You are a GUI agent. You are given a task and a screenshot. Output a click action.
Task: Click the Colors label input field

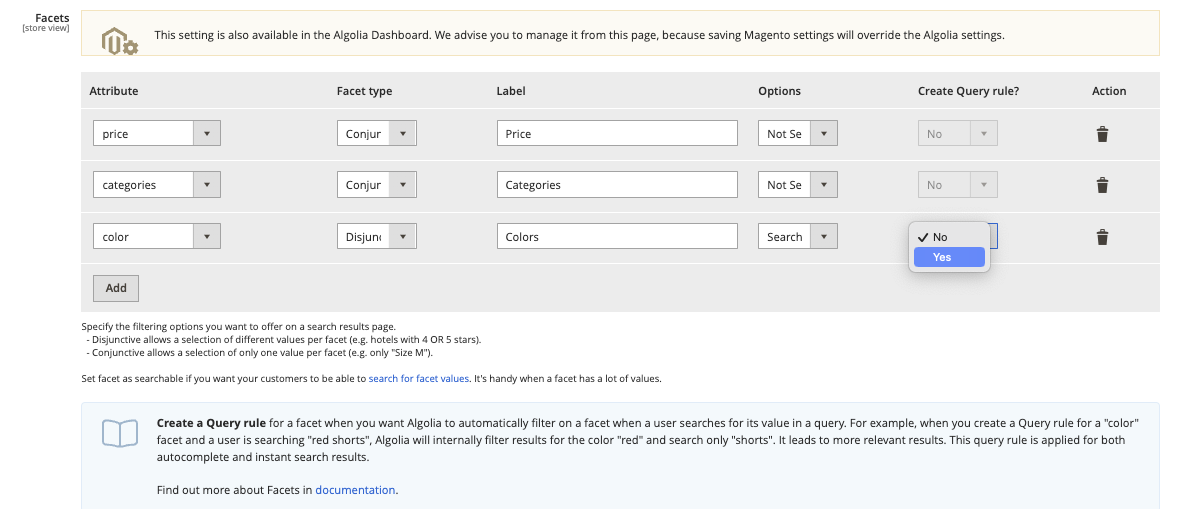click(x=616, y=237)
